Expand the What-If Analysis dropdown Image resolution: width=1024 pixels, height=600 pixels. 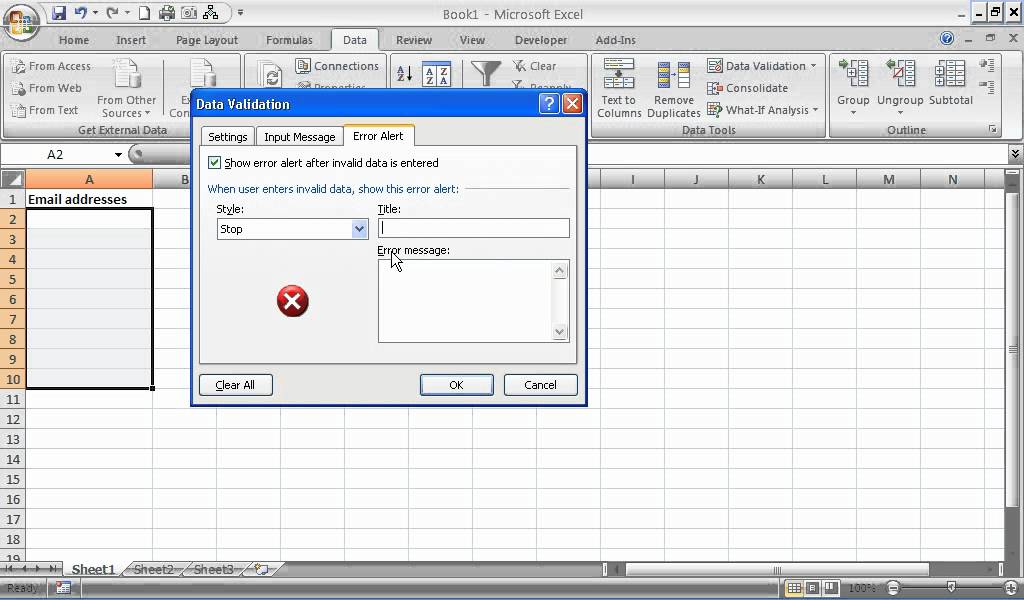816,110
